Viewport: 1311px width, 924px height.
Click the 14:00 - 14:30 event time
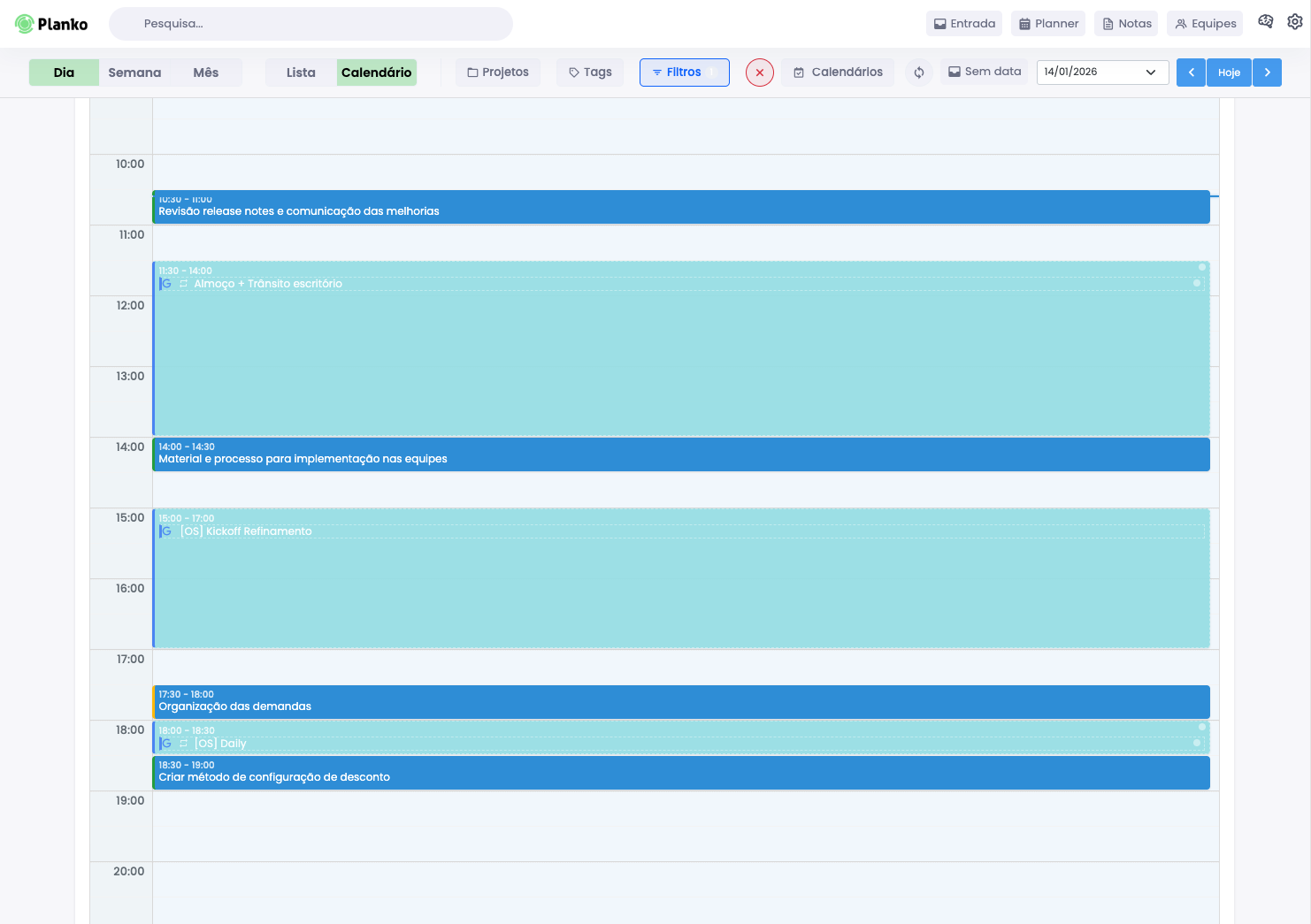tap(187, 447)
